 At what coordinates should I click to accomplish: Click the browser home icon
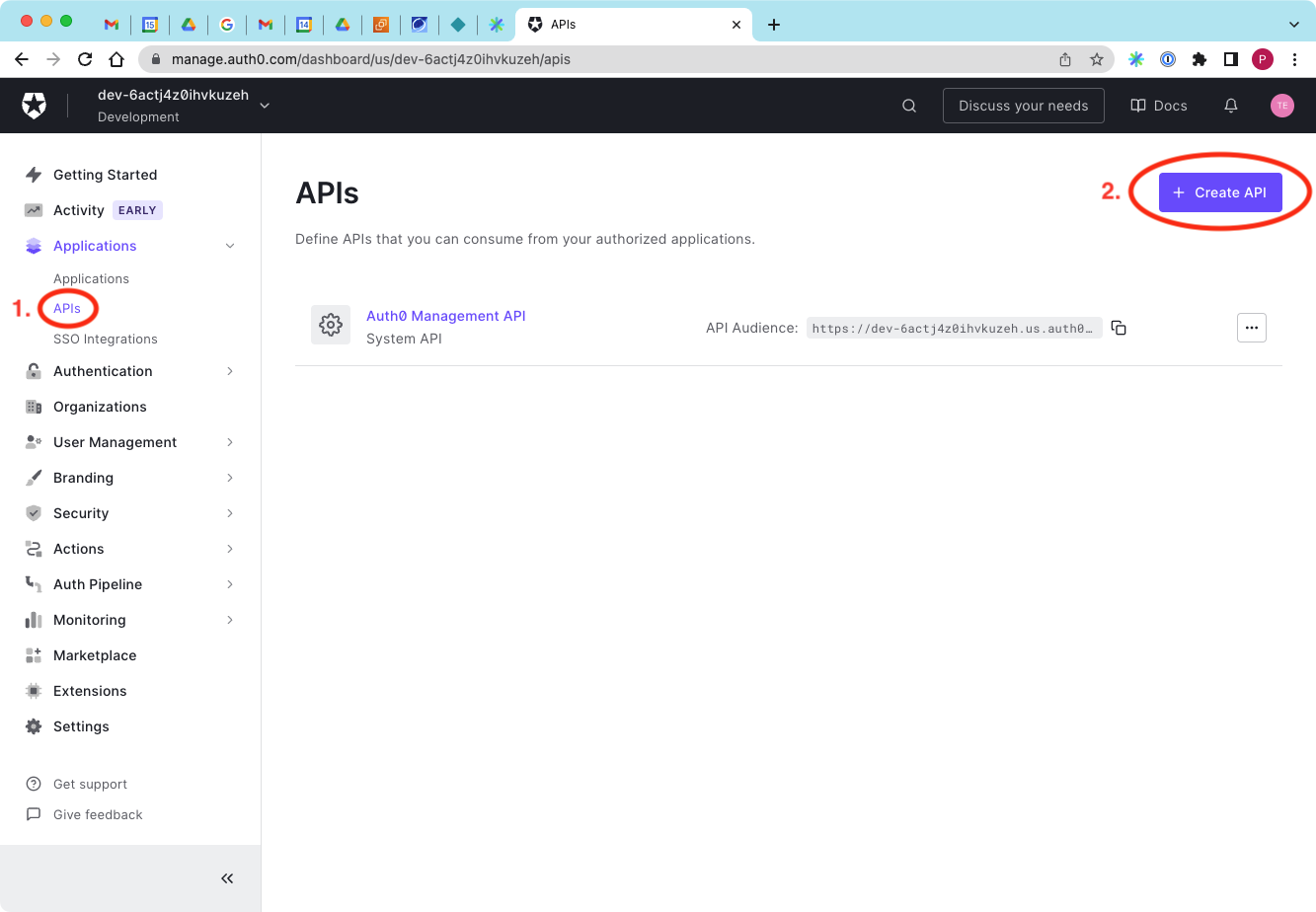click(x=116, y=59)
